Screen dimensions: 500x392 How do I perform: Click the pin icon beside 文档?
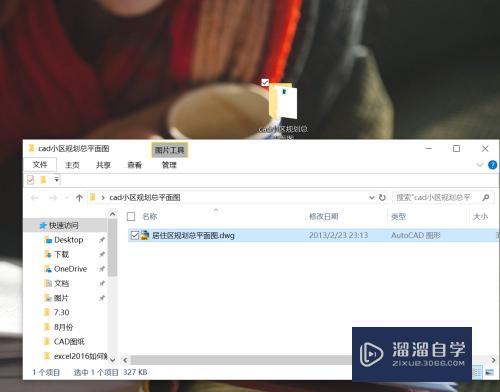click(x=102, y=283)
